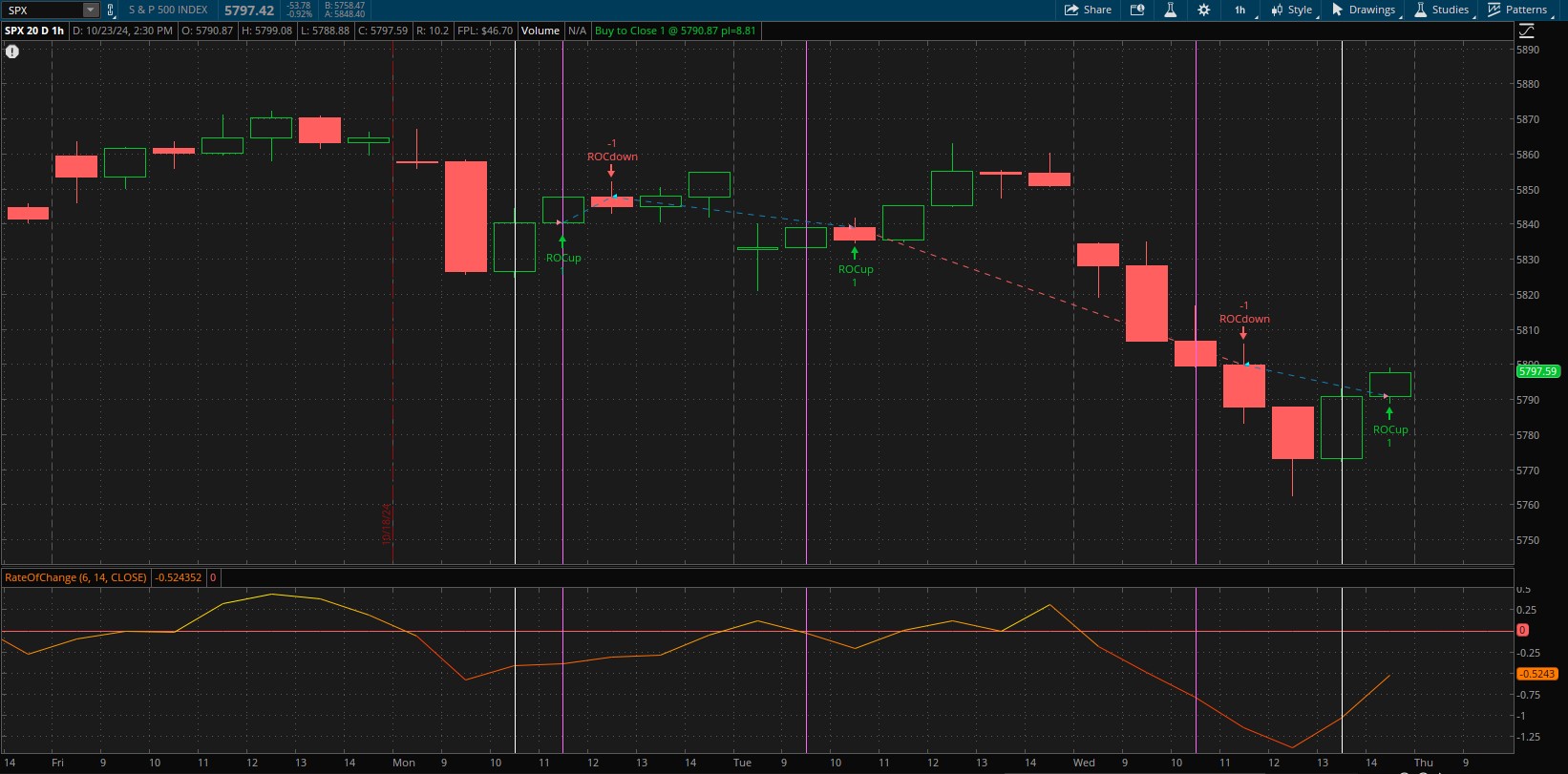Image resolution: width=1568 pixels, height=774 pixels.
Task: Click the N/A volume value
Action: coord(577,31)
